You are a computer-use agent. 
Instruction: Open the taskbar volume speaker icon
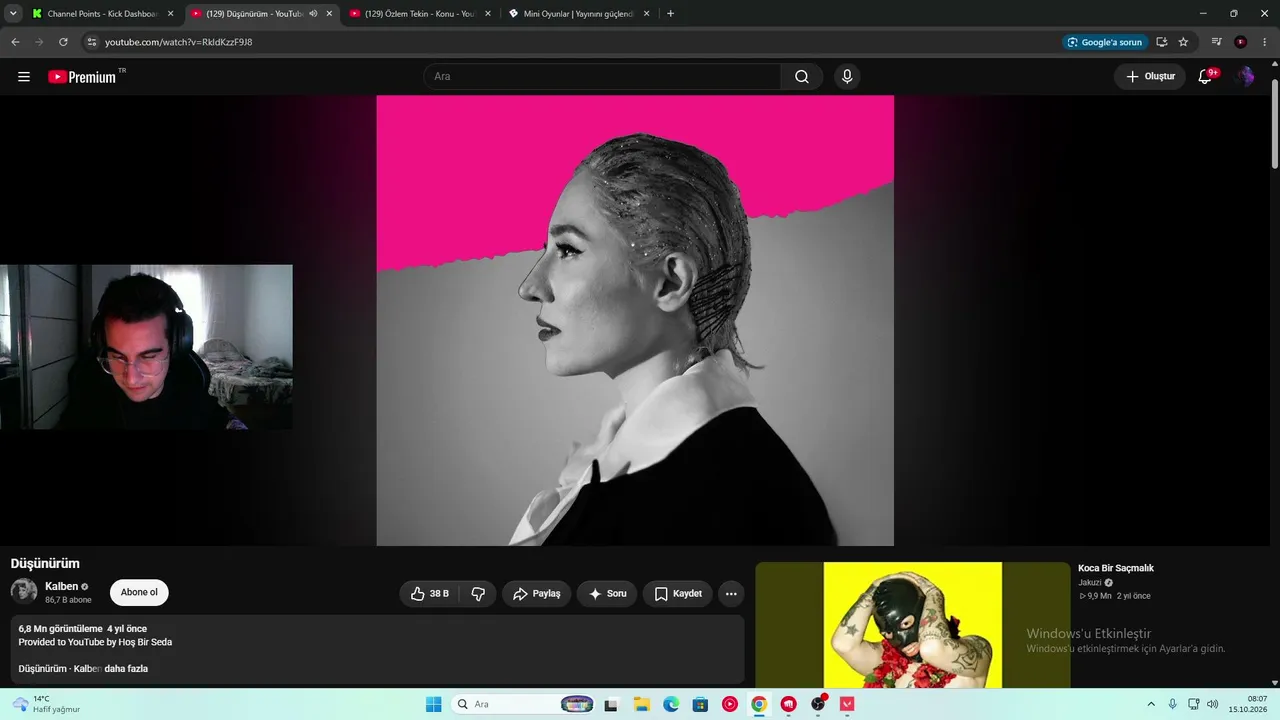pos(1213,704)
